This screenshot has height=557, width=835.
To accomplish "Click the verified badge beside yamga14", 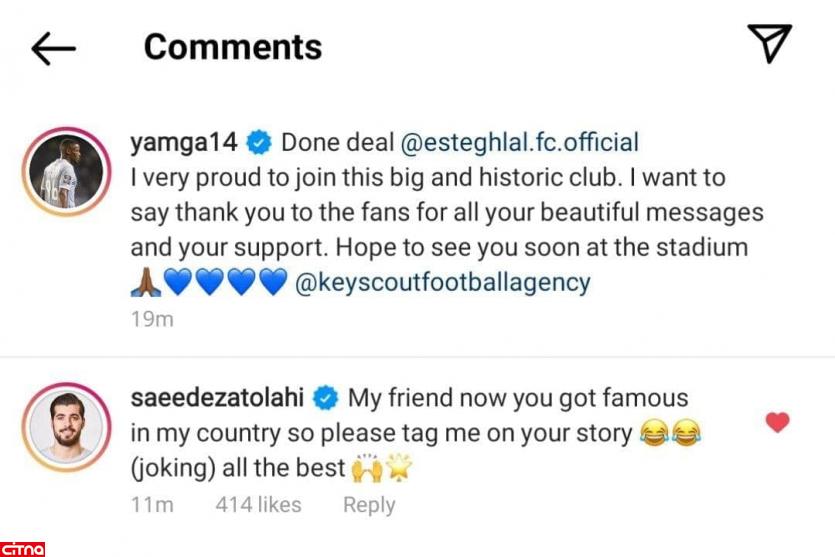I will pos(259,143).
